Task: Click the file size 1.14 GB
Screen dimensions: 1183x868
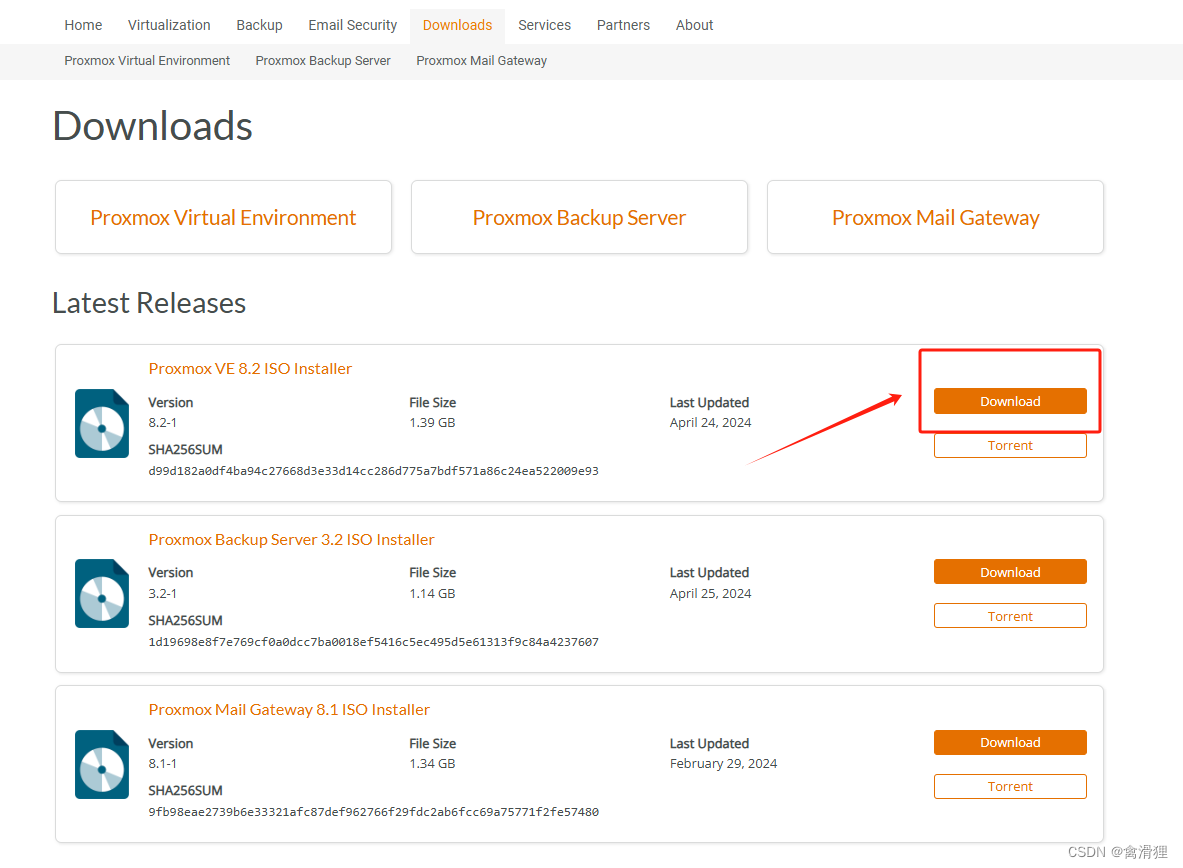Action: [x=432, y=593]
